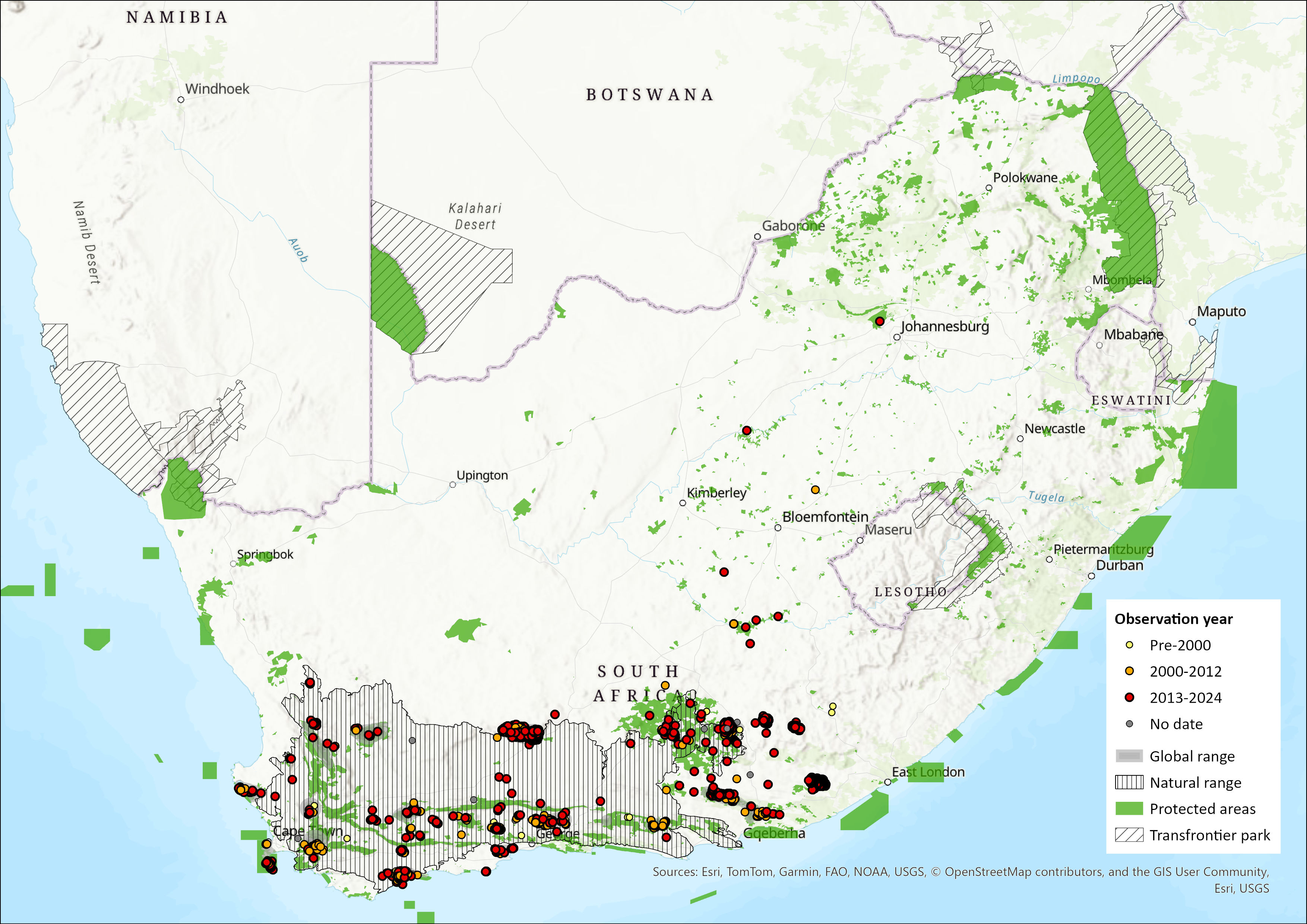Screen dimensions: 1307x924
Task: Click the No date gray legend dot
Action: click(x=1130, y=724)
